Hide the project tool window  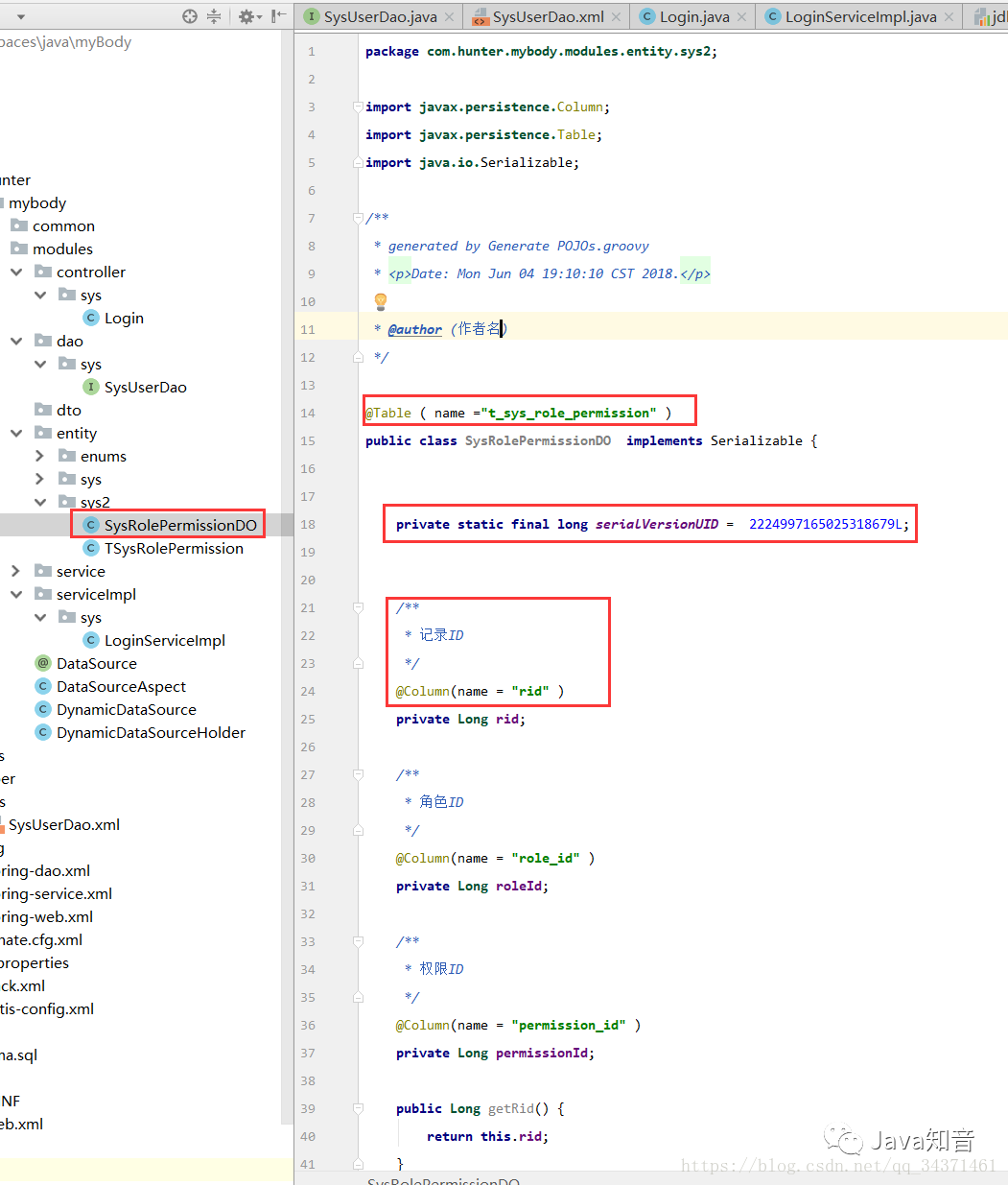(x=278, y=16)
